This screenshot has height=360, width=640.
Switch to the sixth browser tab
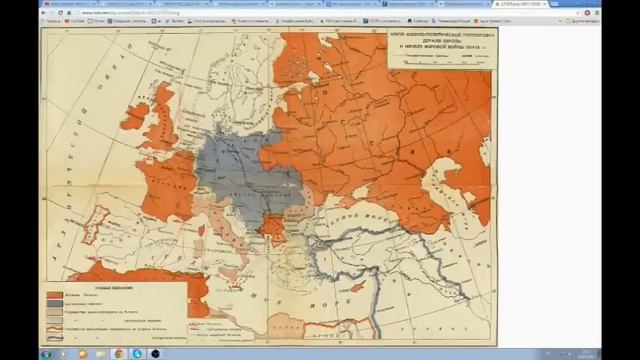pos(351,4)
